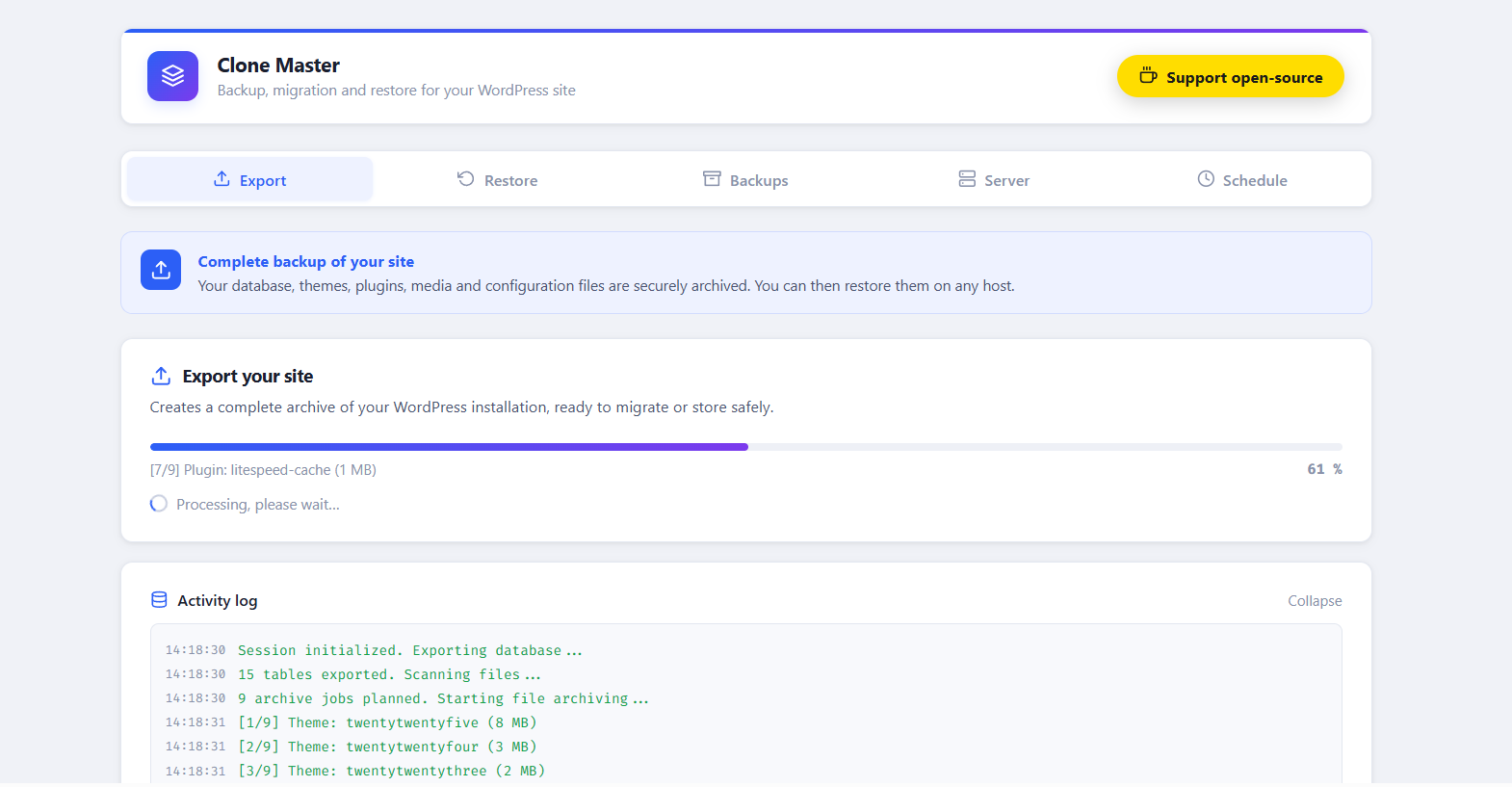This screenshot has height=787, width=1512.
Task: Click the upload icon beside Export your site
Action: coord(161,376)
